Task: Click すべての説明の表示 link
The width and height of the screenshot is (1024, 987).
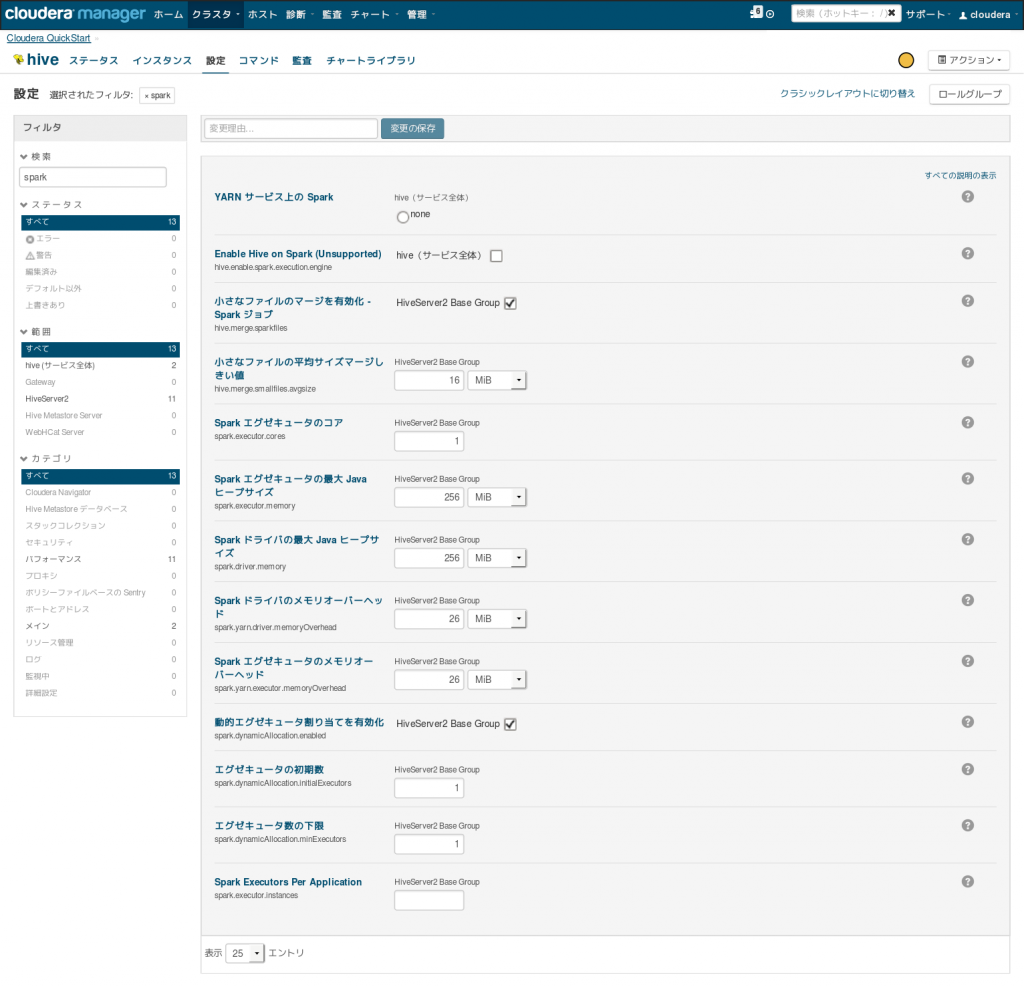Action: [961, 175]
